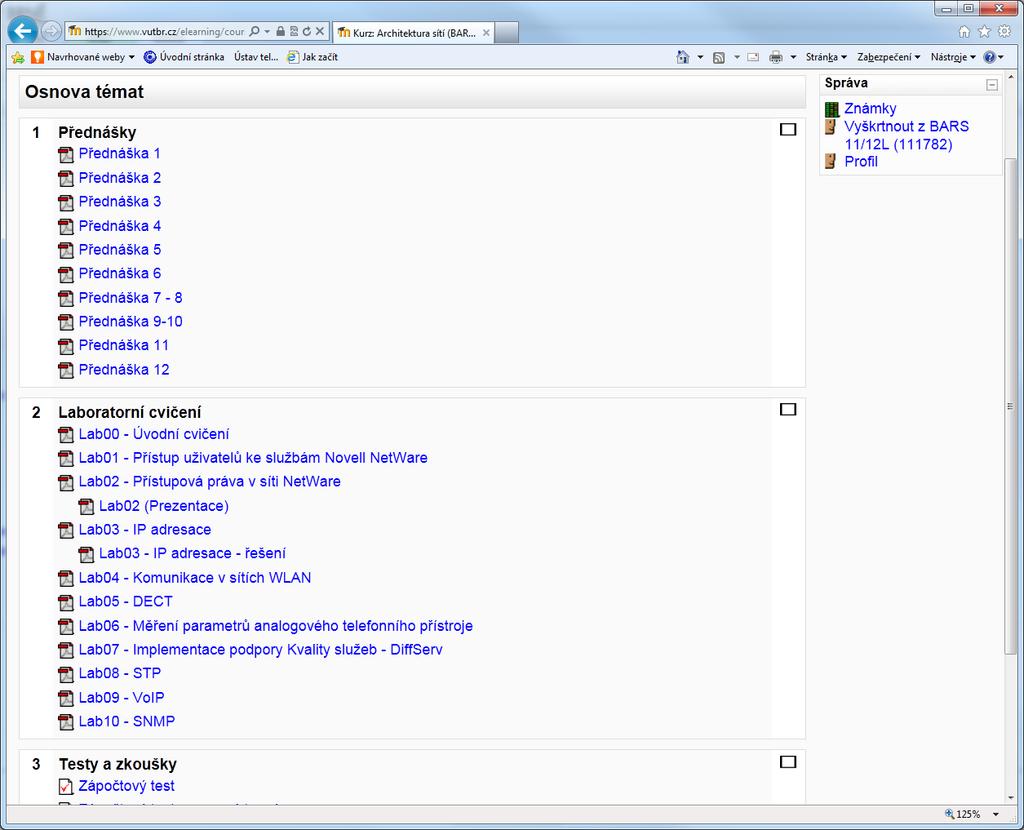Click PDF icon beside Lab10 - SNMP
The image size is (1024, 830).
pyautogui.click(x=66, y=722)
